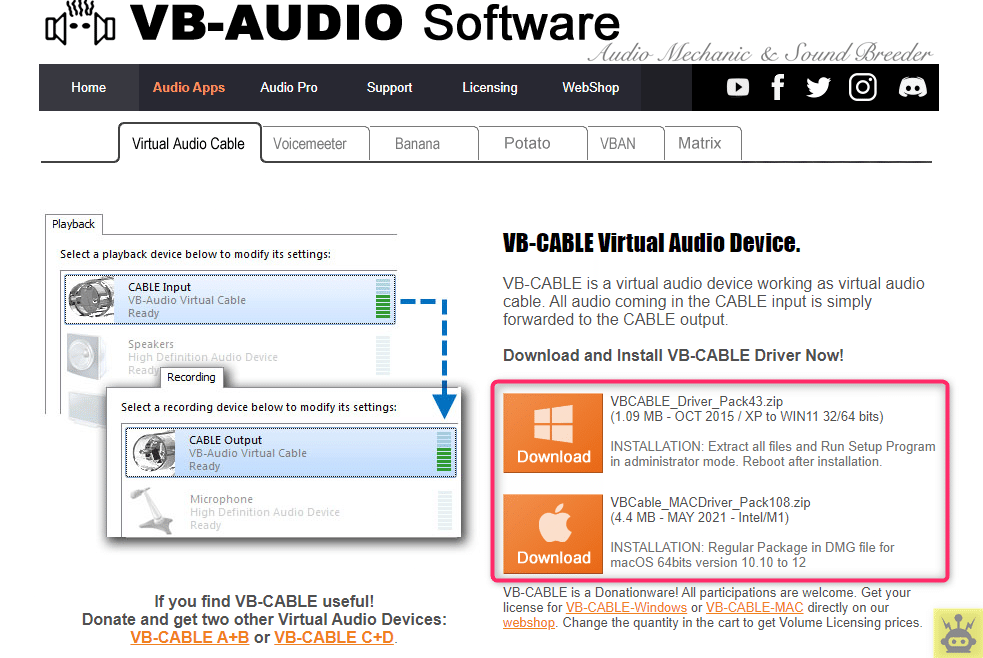Select the Virtual Audio Cable tab
Image resolution: width=983 pixels, height=658 pixels.
point(189,144)
